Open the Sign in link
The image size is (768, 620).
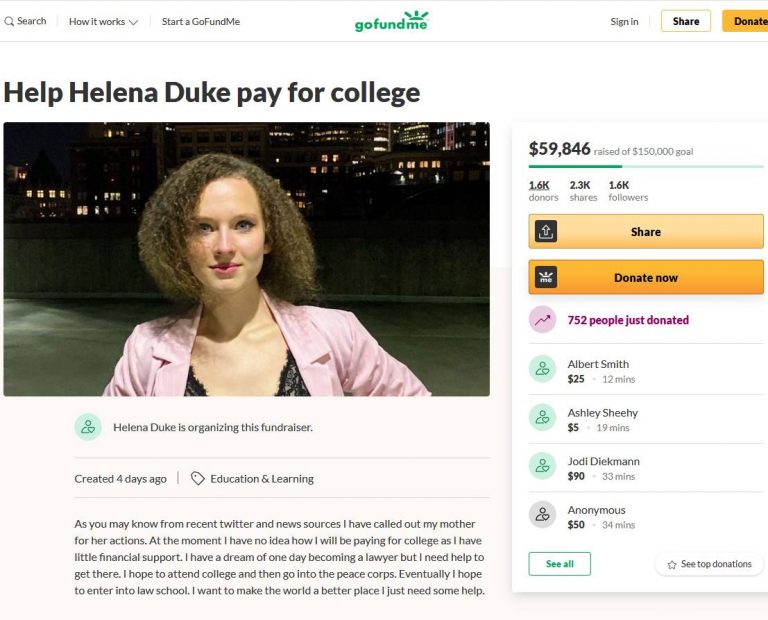click(624, 22)
